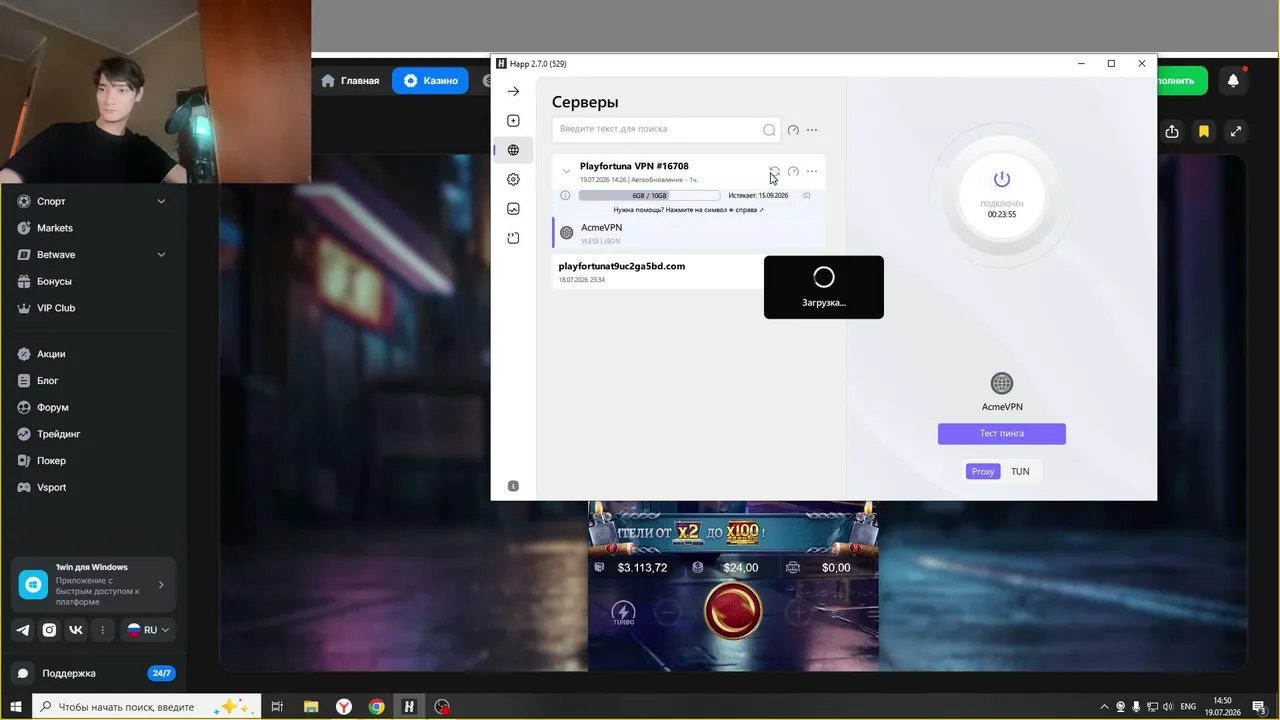Select the Казино tab

[431, 81]
